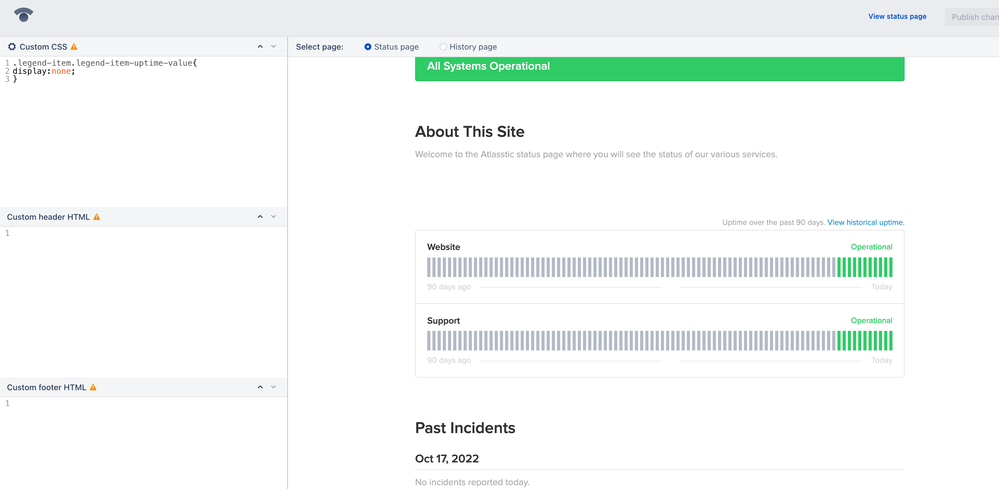Viewport: 999px width, 489px height.
Task: Click the Custom footer HTML panel title
Action: 47,387
